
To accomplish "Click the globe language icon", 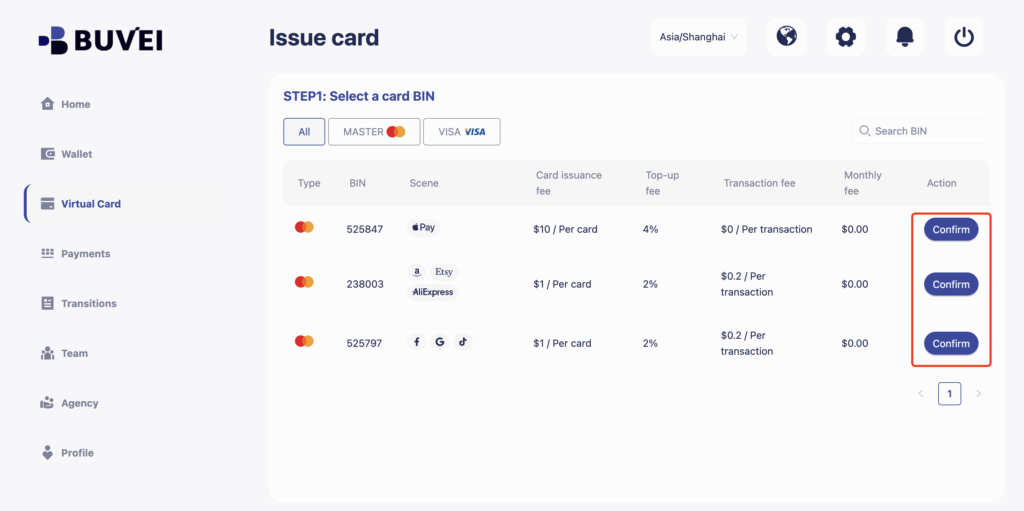I will [x=787, y=37].
